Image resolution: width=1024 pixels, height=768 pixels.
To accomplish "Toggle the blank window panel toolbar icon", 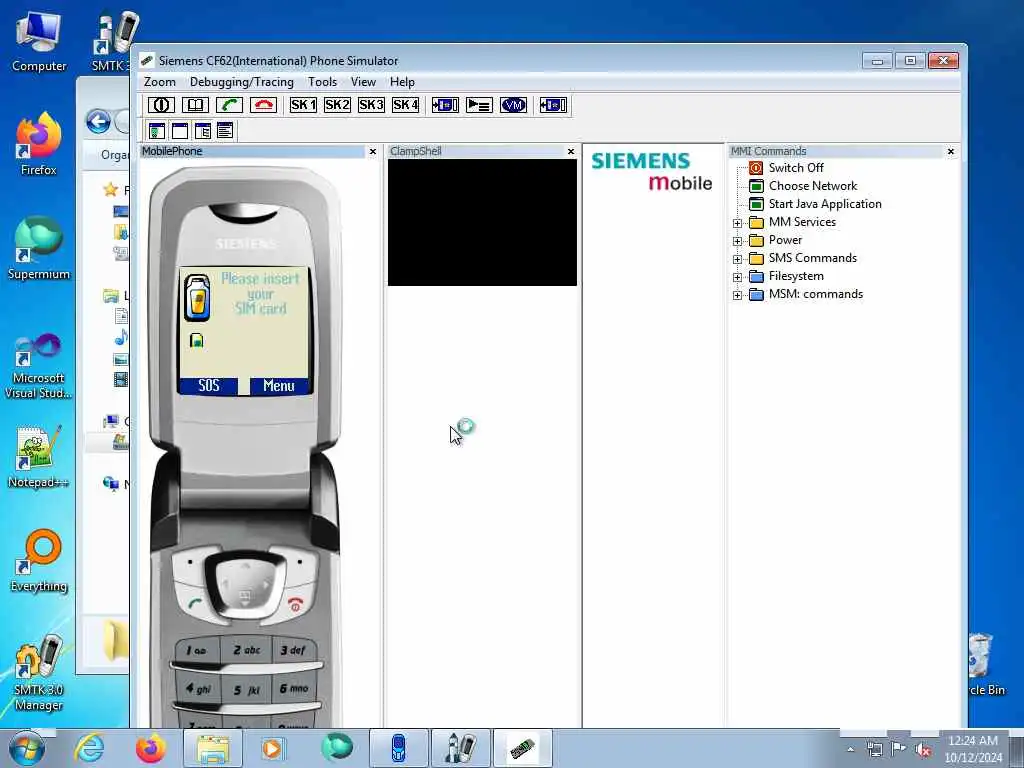I will pos(180,131).
